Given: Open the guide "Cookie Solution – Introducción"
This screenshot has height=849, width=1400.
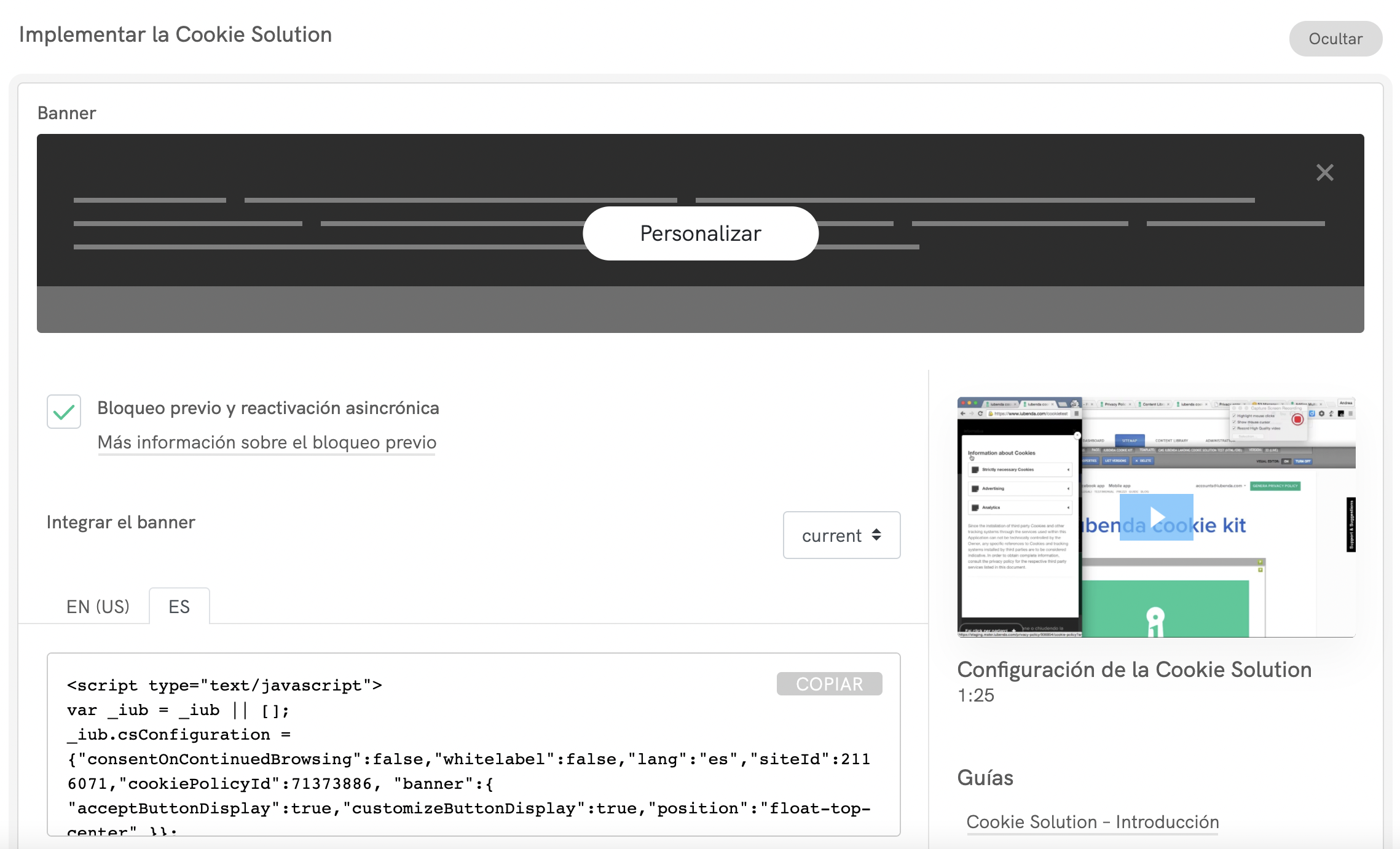Looking at the screenshot, I should click(1093, 821).
